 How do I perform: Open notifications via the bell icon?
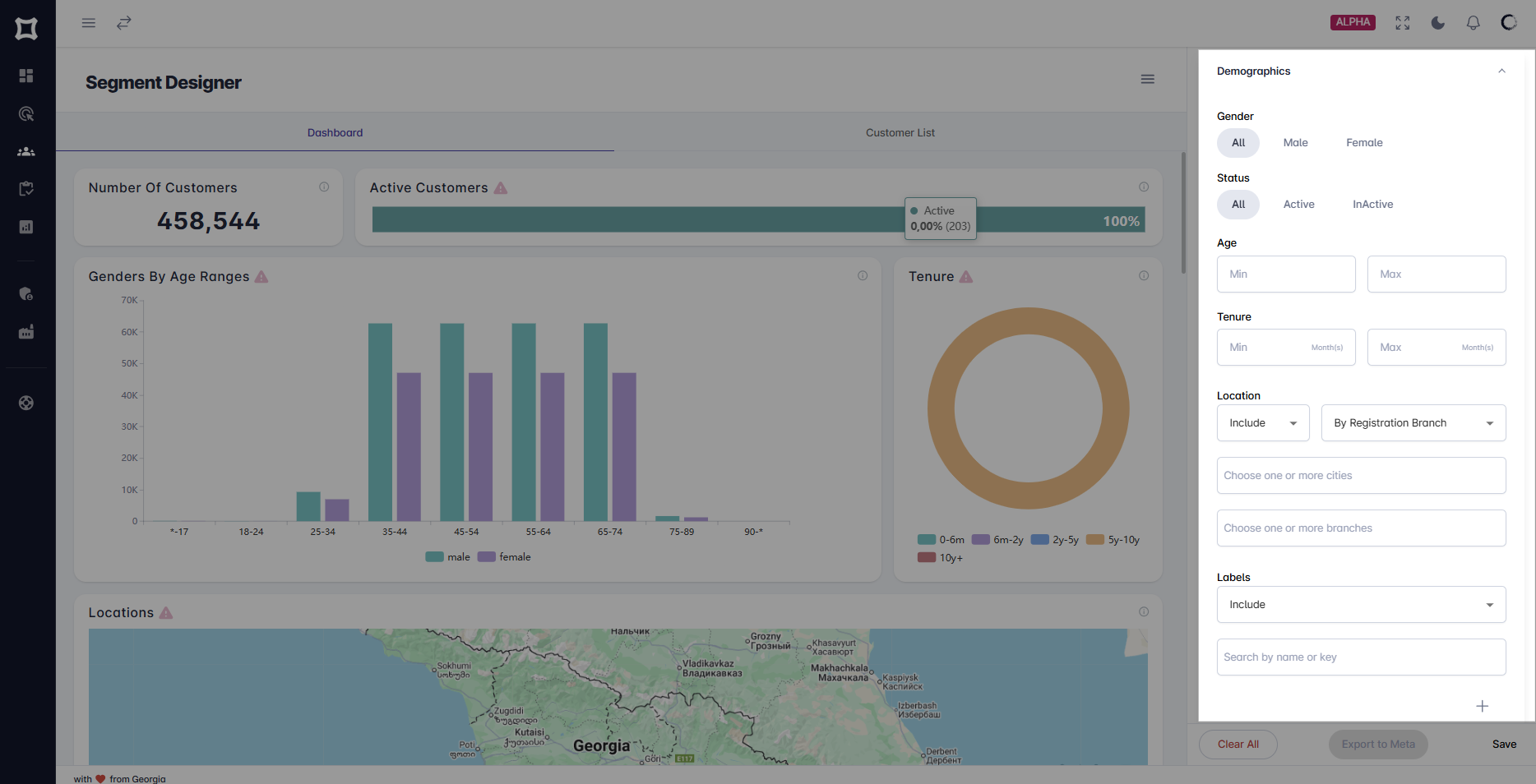(x=1473, y=22)
